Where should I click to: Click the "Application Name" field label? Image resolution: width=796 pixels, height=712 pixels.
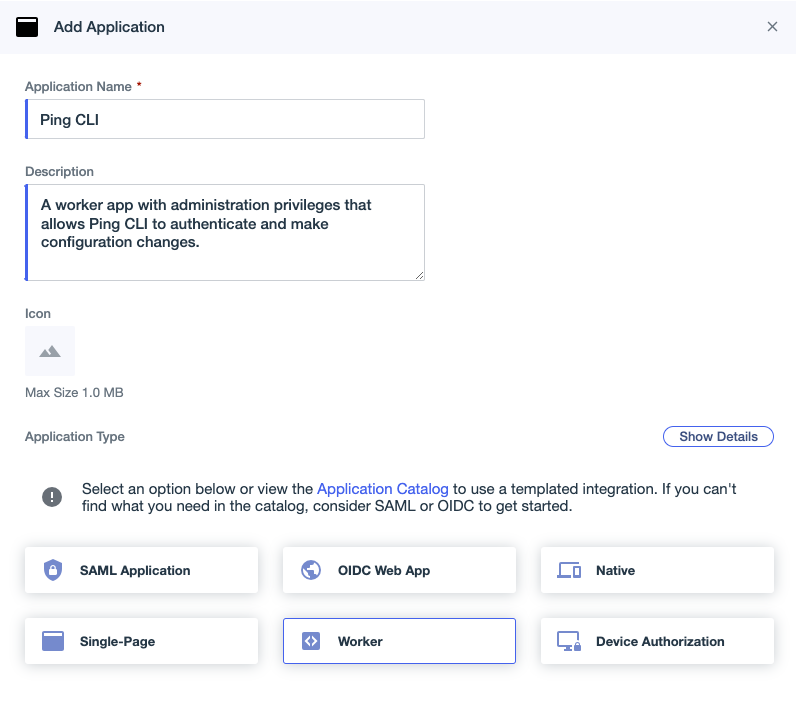(78, 87)
